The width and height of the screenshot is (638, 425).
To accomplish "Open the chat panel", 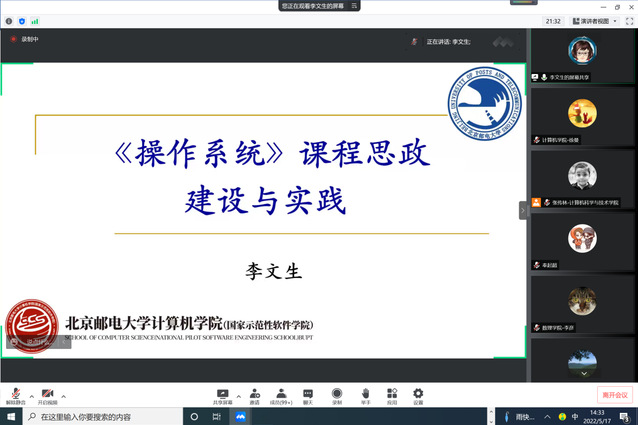I will [x=309, y=394].
